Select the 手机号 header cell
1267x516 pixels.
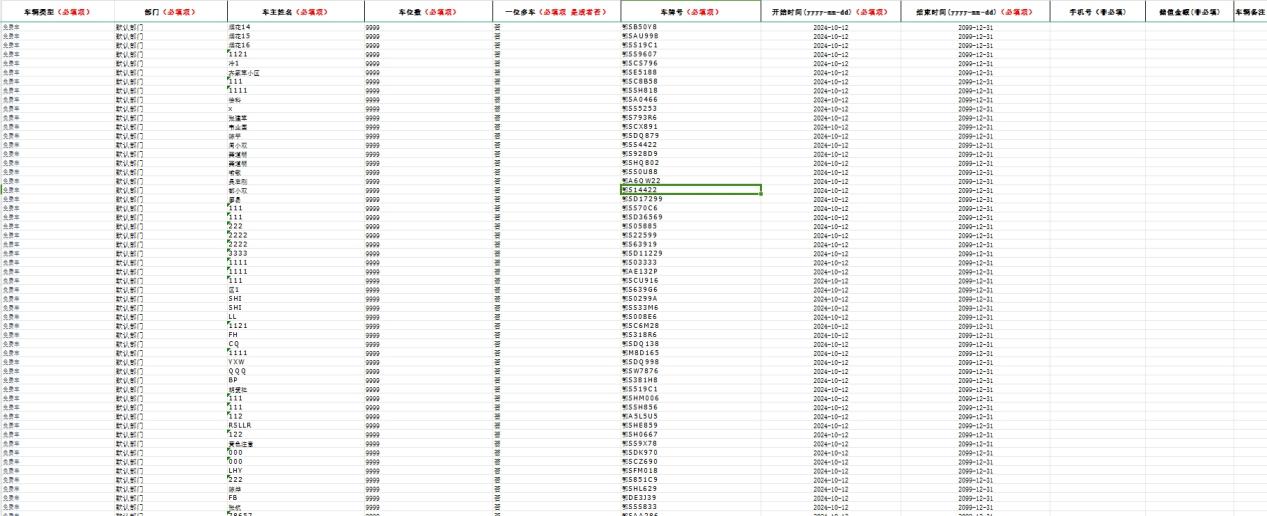pos(1097,12)
